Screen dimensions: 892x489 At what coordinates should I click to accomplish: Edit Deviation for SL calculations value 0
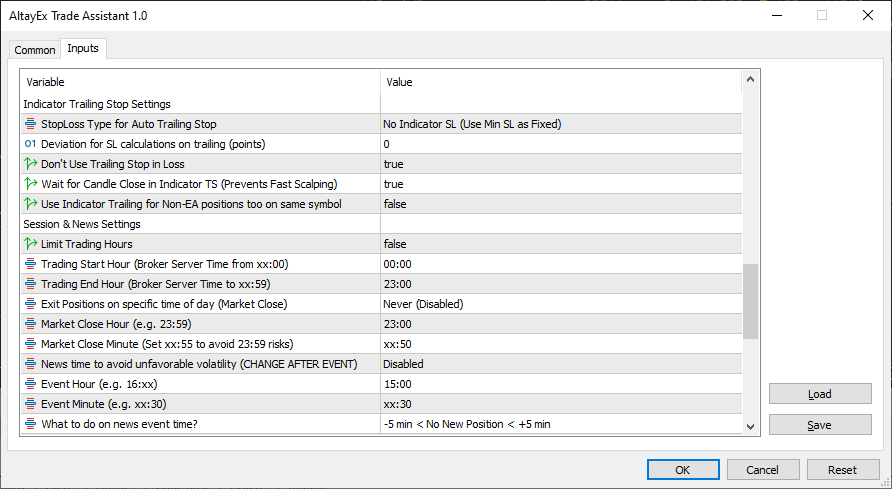tap(561, 144)
